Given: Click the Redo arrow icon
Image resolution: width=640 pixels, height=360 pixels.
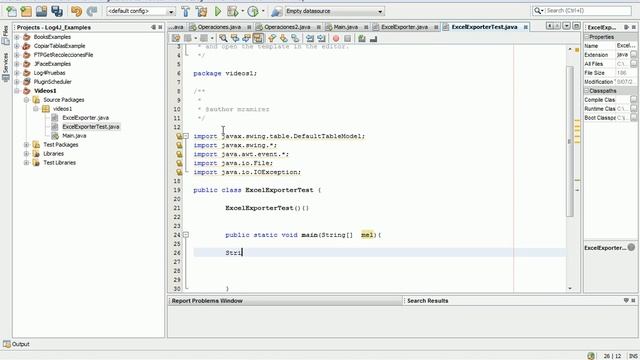Looking at the screenshot, I should click(92, 11).
